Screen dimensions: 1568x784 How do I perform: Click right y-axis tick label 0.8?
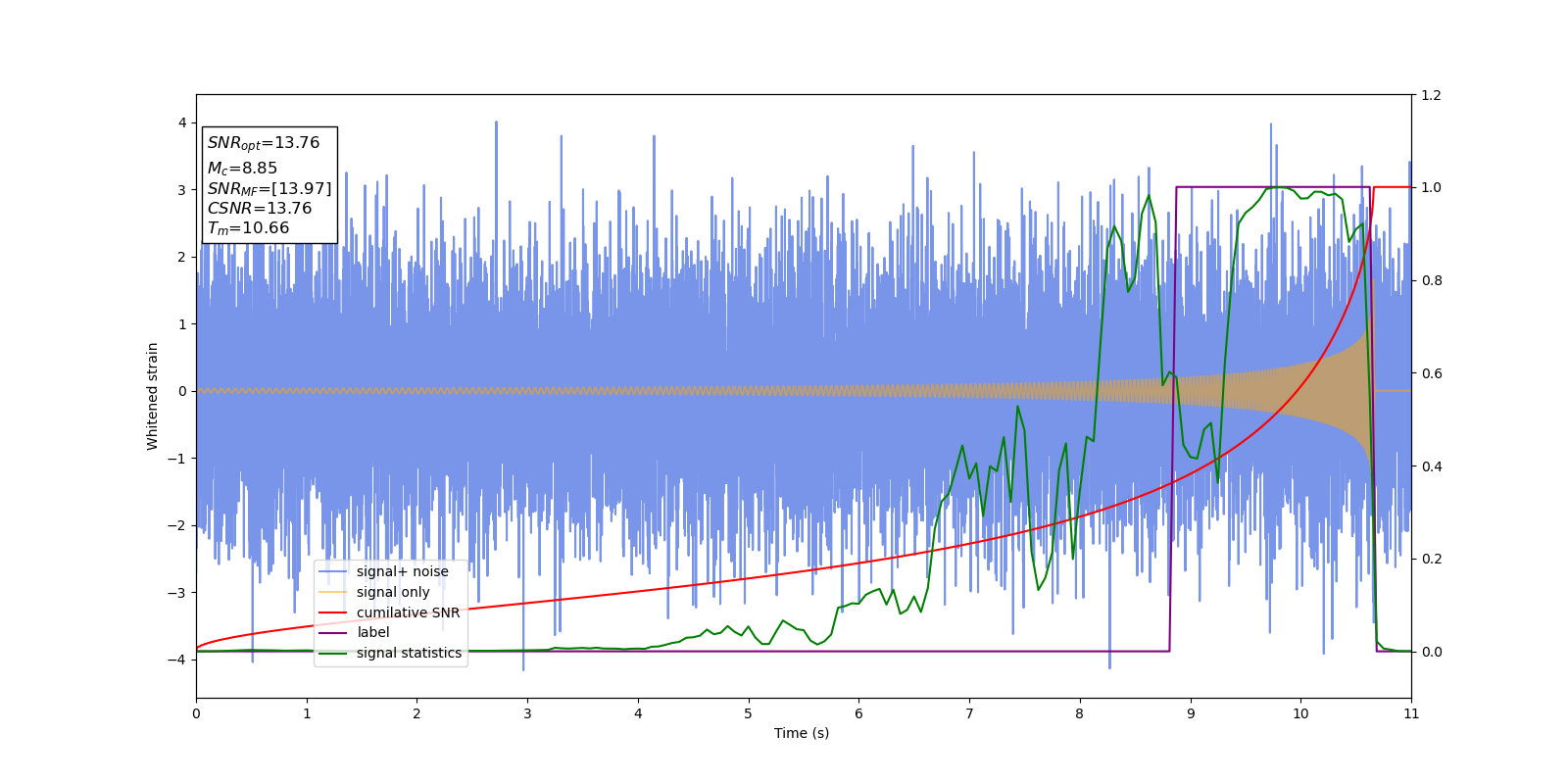(1431, 280)
